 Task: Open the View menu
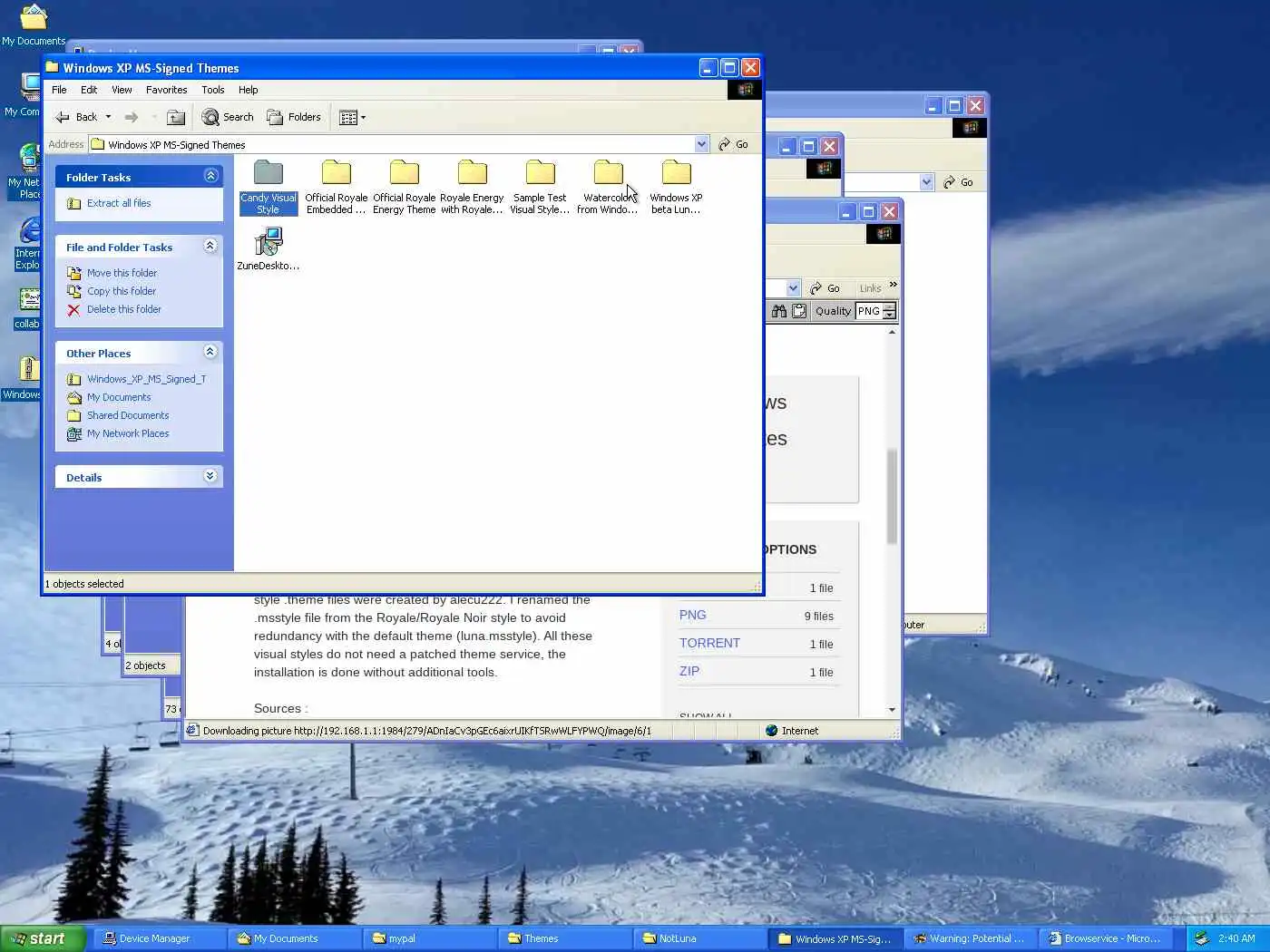click(122, 90)
